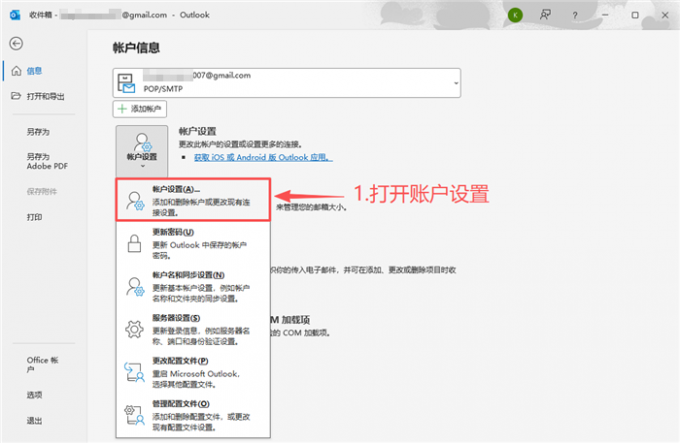The height and width of the screenshot is (443, 680).
Task: Open Office 帐户 page
Action: pos(42,364)
